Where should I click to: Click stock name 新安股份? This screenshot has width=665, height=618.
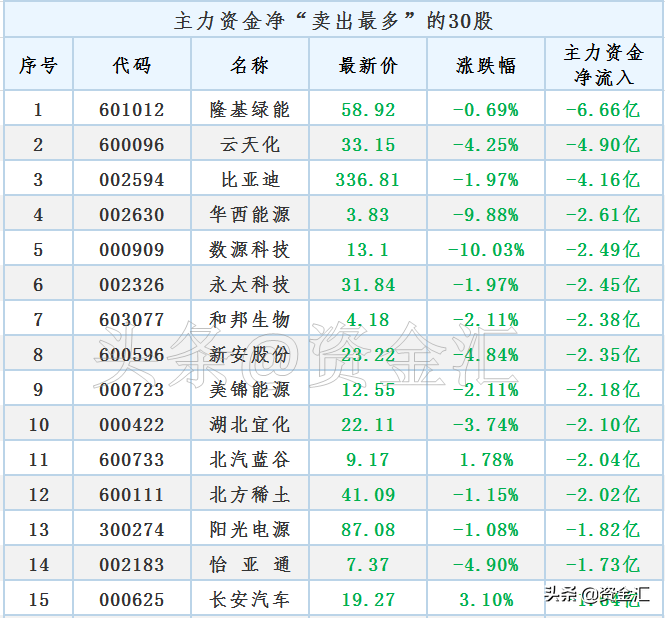point(250,355)
